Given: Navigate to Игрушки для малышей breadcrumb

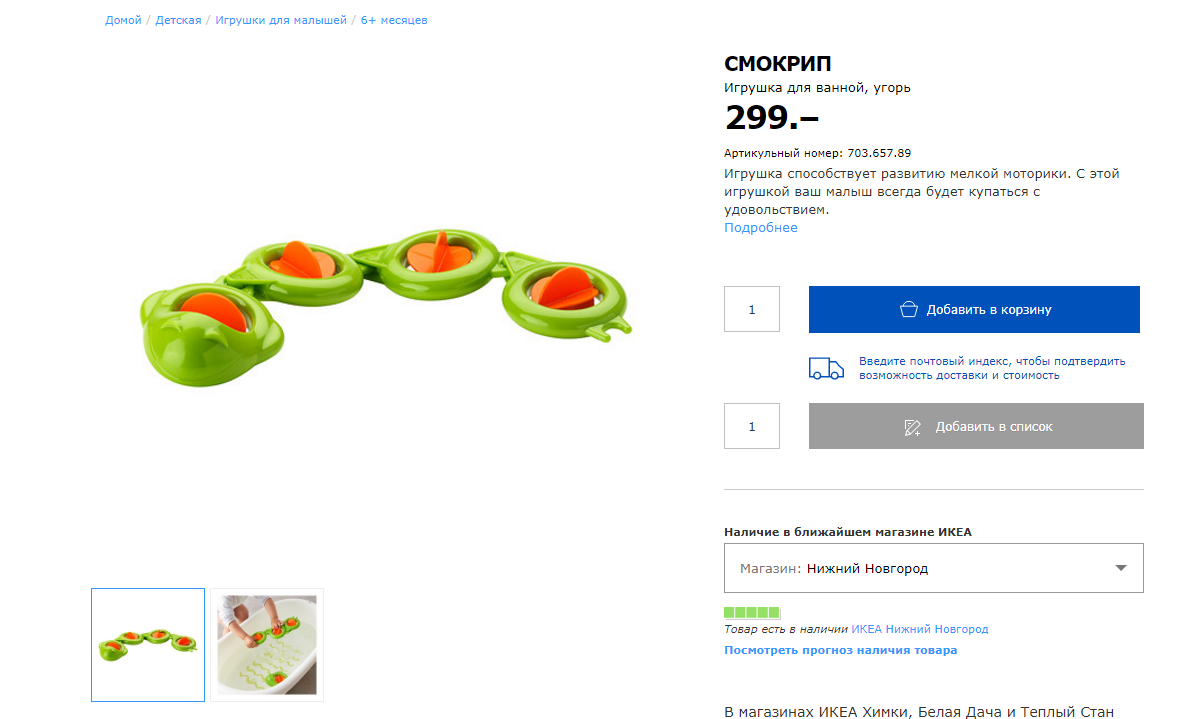Looking at the screenshot, I should coord(281,20).
